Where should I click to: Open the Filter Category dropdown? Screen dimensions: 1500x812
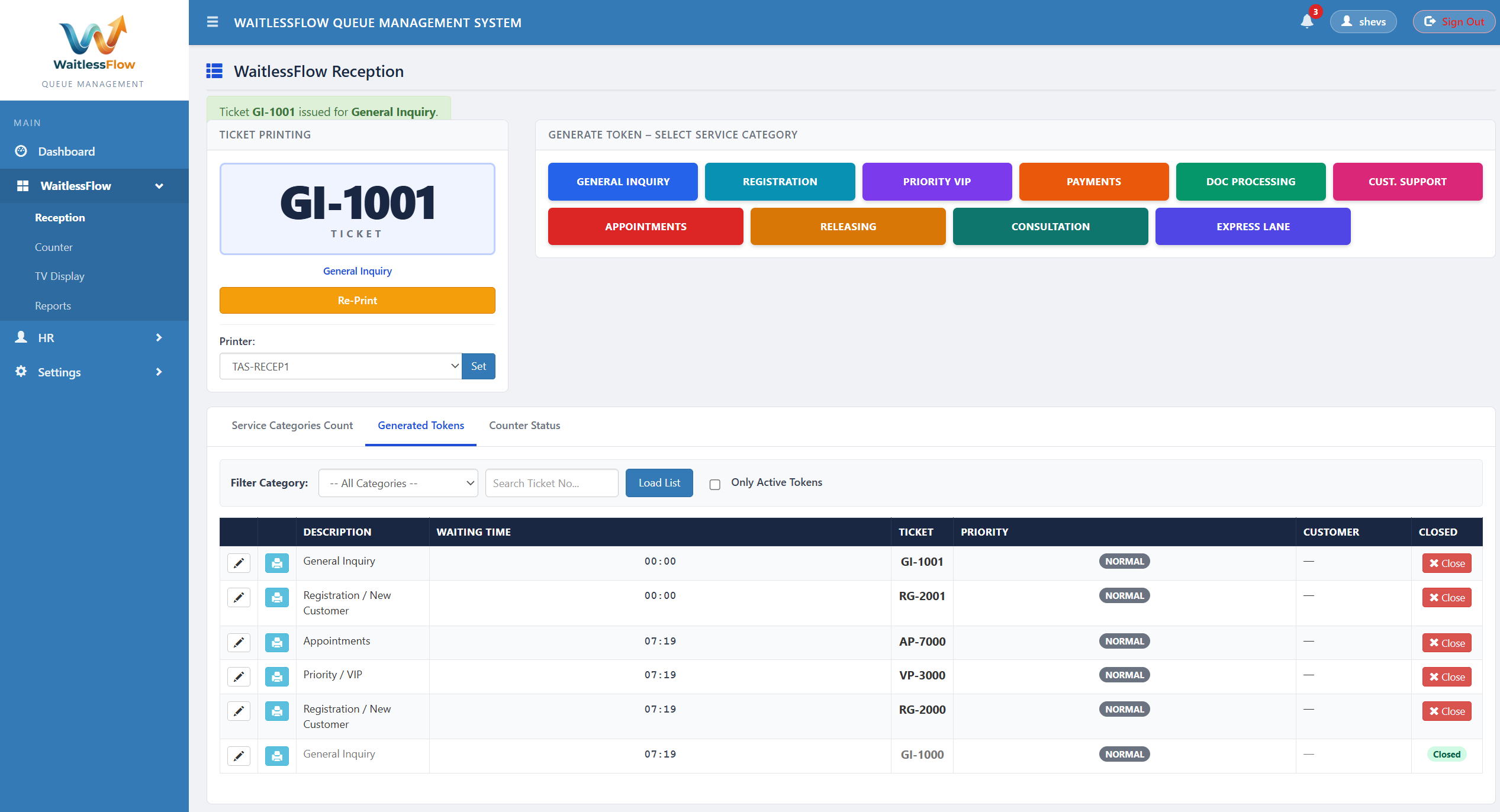click(398, 483)
